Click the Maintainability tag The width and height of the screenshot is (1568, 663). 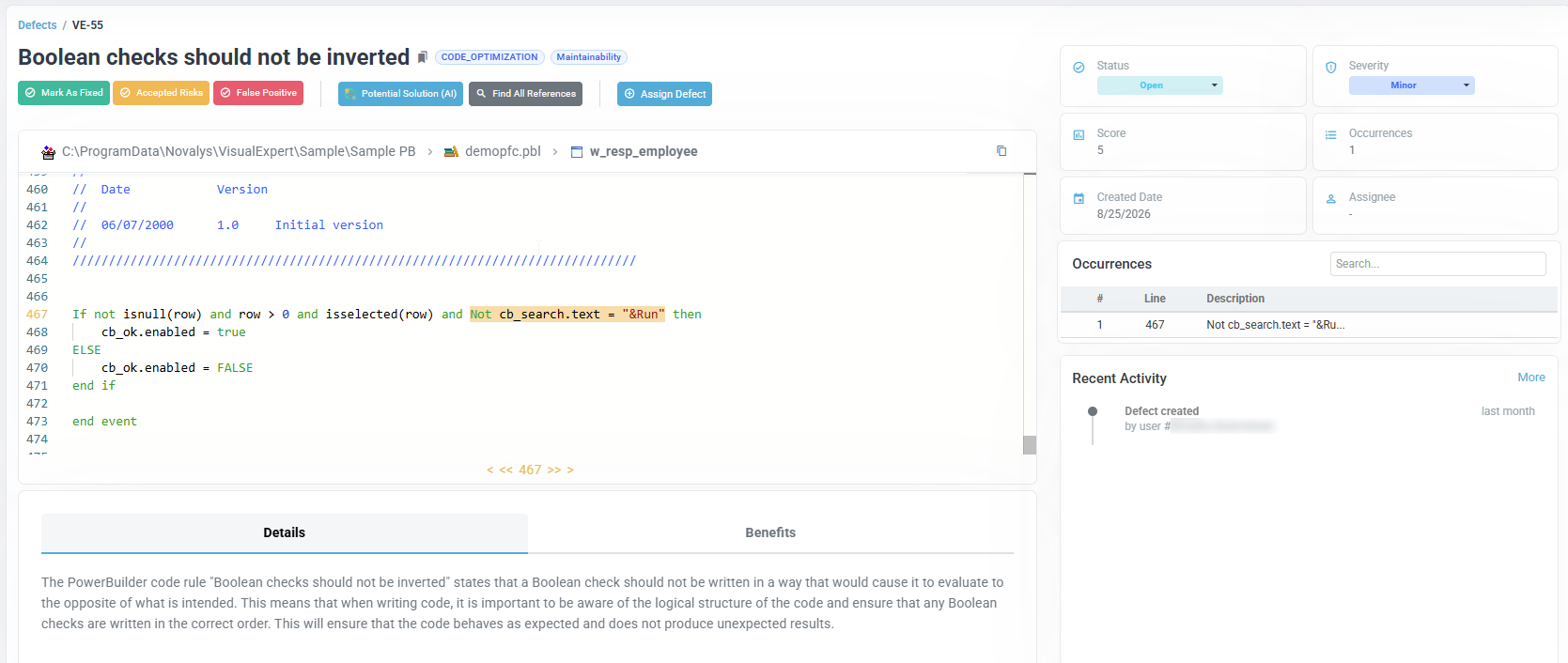point(588,57)
